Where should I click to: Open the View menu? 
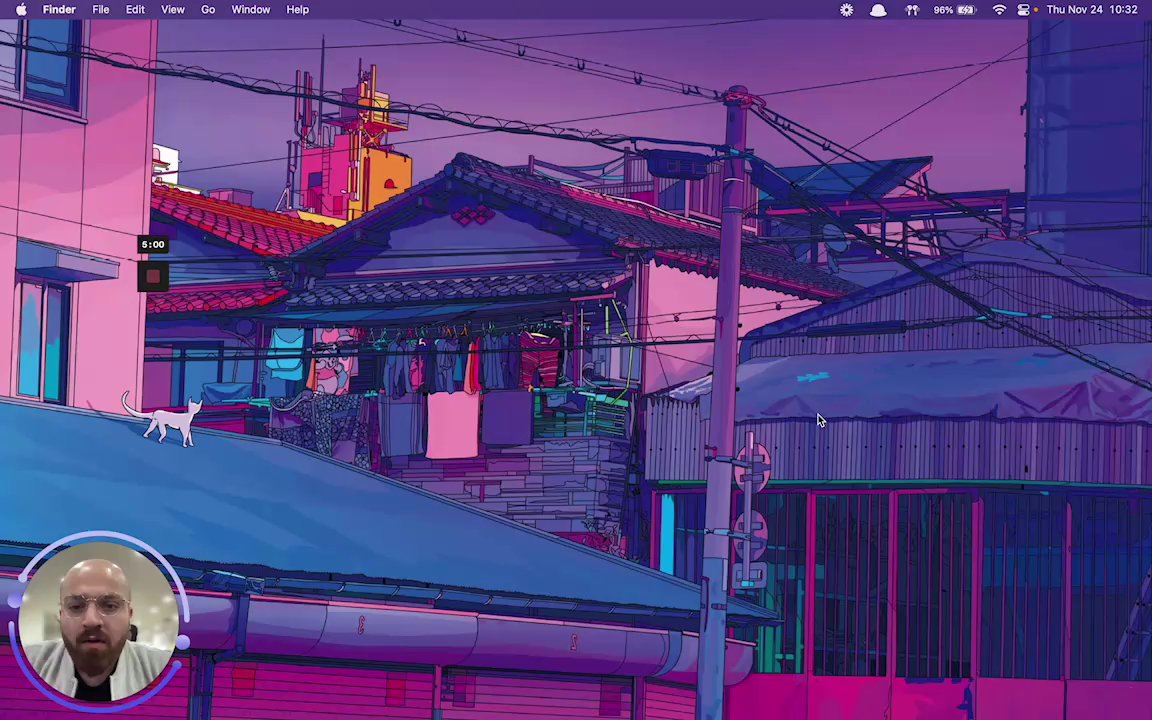(173, 10)
